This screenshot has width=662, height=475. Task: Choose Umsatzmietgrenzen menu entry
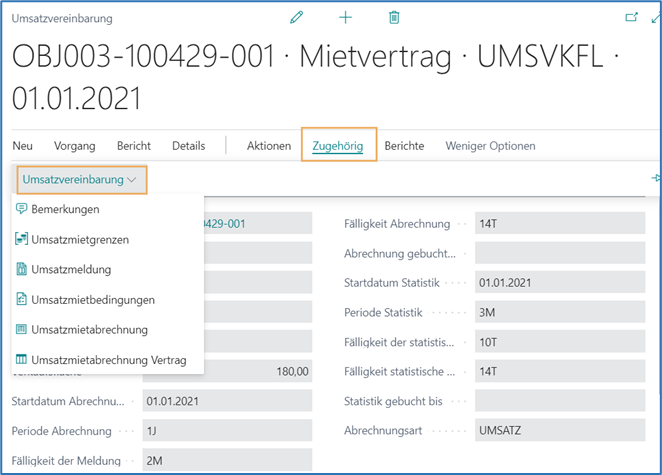coord(108,239)
